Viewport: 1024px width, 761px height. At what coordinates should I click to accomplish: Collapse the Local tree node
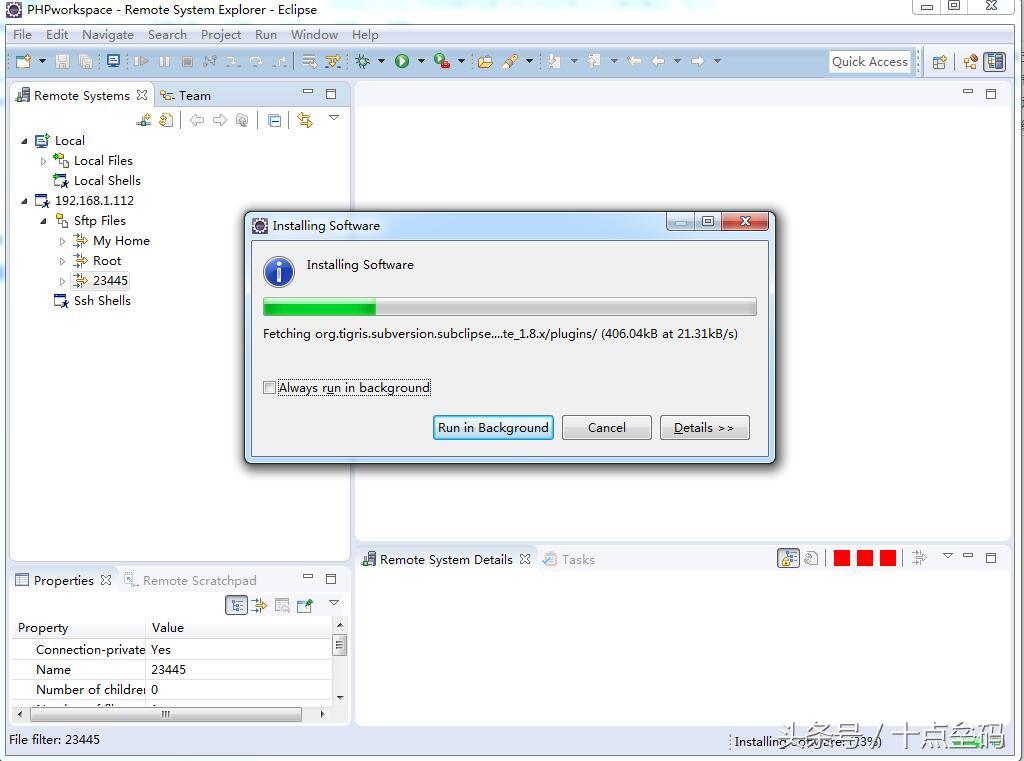tap(24, 140)
